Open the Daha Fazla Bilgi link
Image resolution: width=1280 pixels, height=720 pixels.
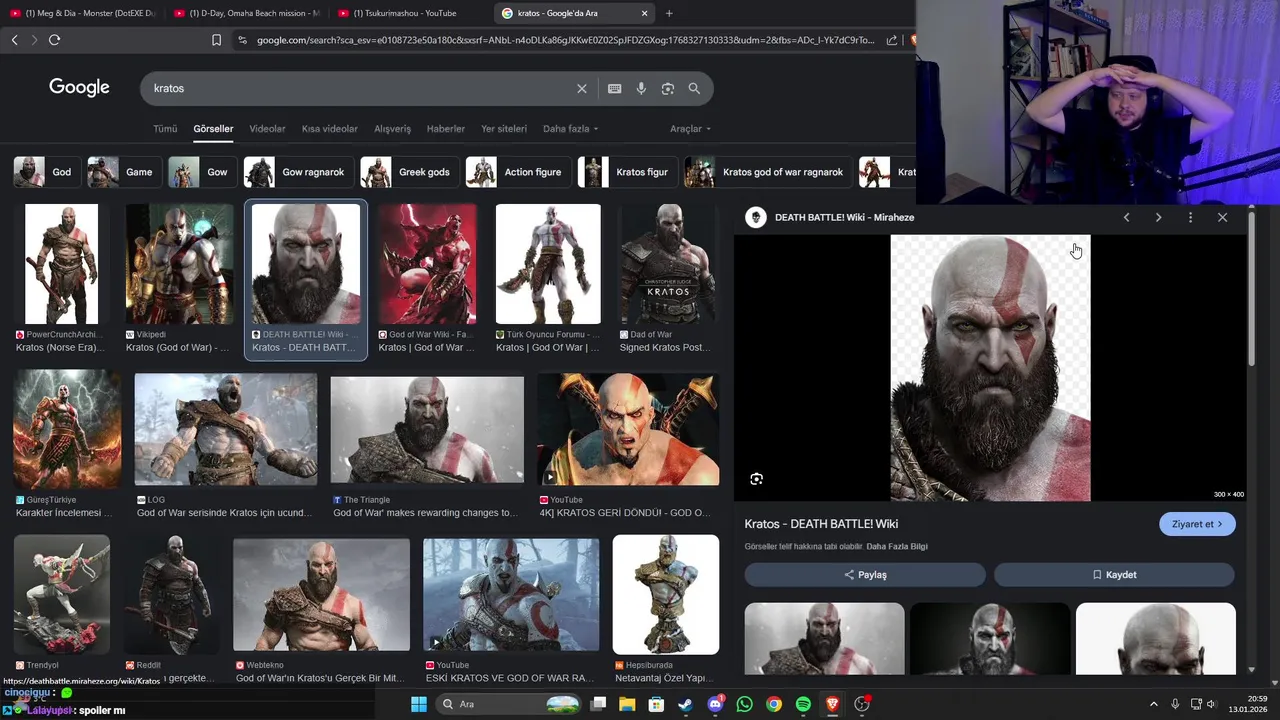click(x=897, y=547)
